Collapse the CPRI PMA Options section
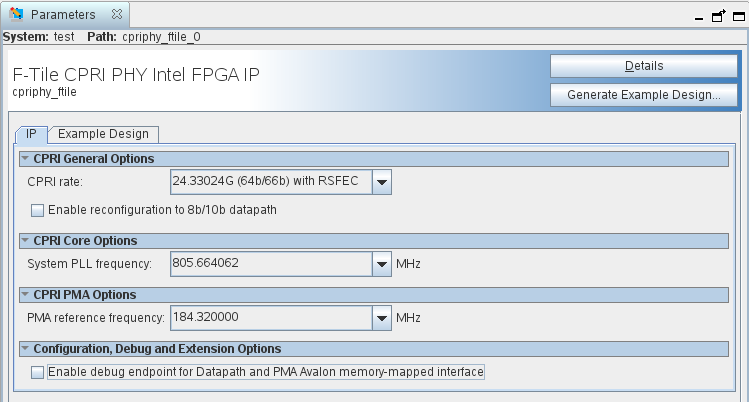Image resolution: width=749 pixels, height=402 pixels. pyautogui.click(x=25, y=295)
